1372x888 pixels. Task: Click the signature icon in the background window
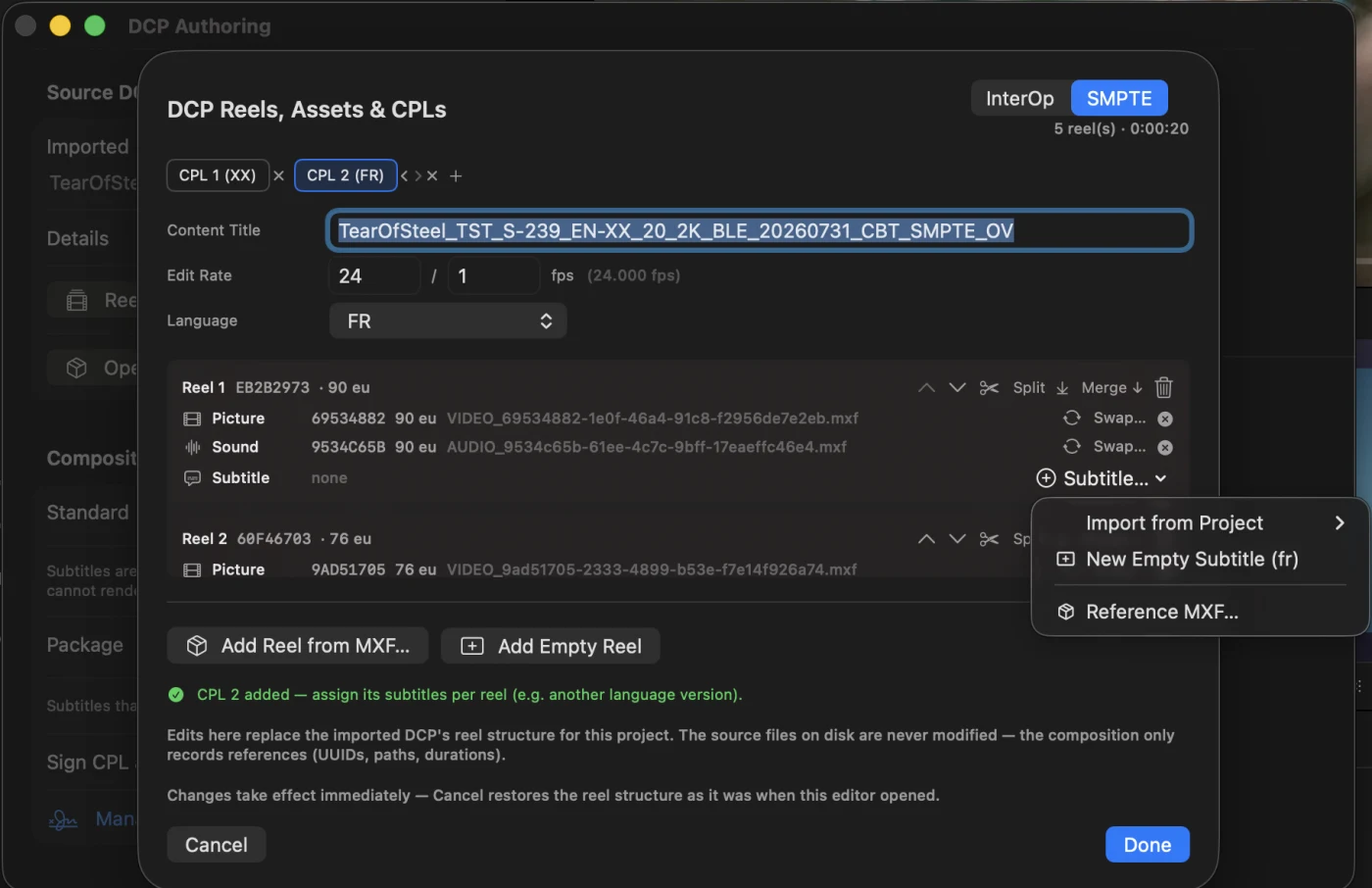pyautogui.click(x=64, y=819)
